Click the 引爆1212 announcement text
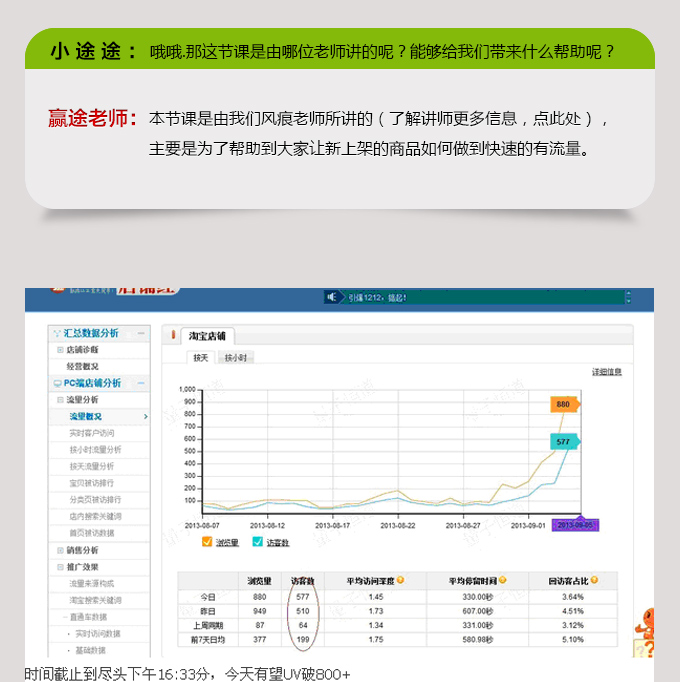The height and width of the screenshot is (682, 680). (377, 298)
